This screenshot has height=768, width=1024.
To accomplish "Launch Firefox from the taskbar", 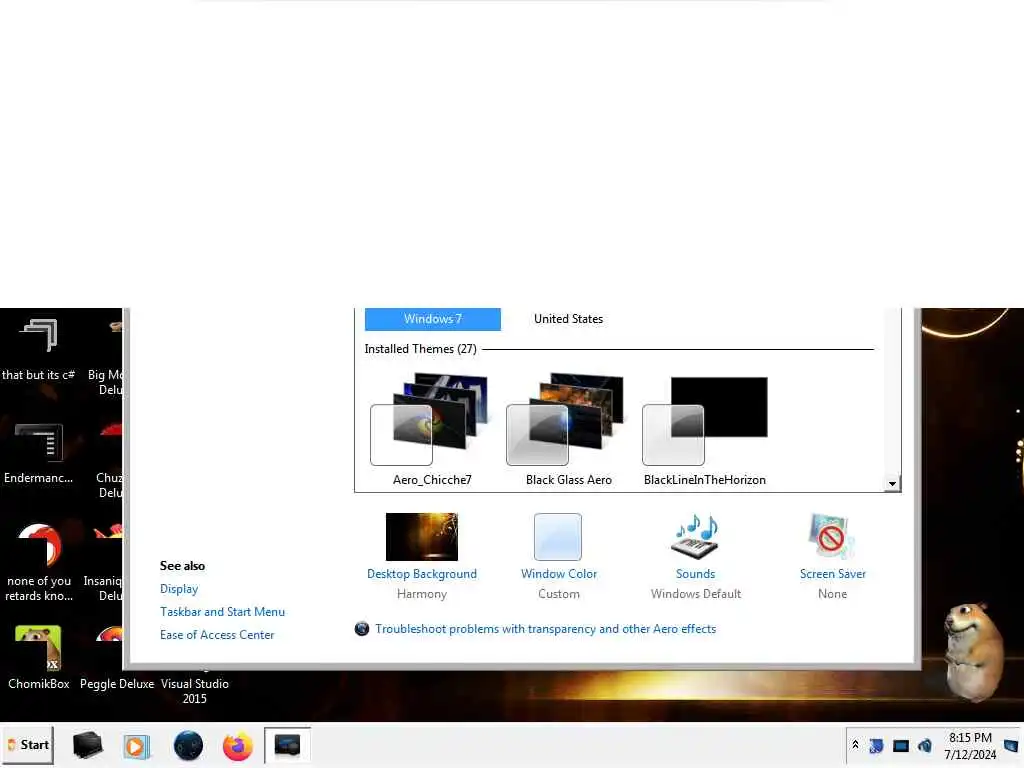I will [x=237, y=746].
